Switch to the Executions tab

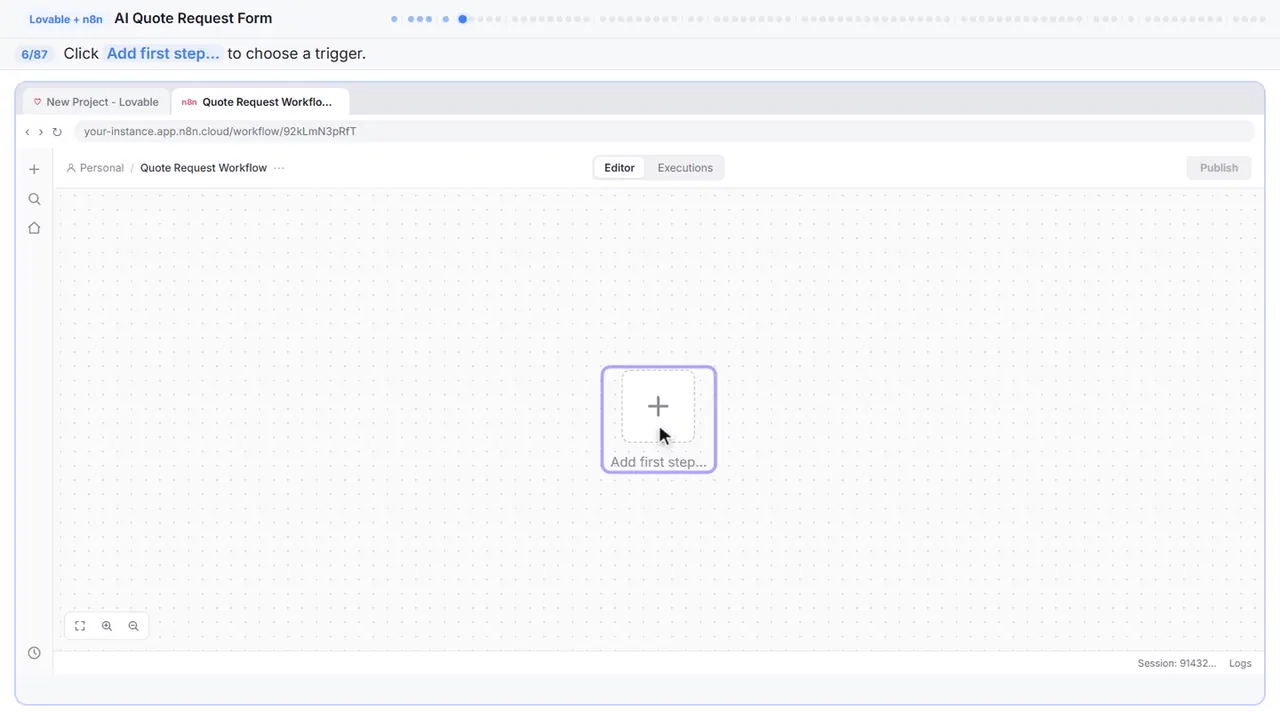point(685,168)
